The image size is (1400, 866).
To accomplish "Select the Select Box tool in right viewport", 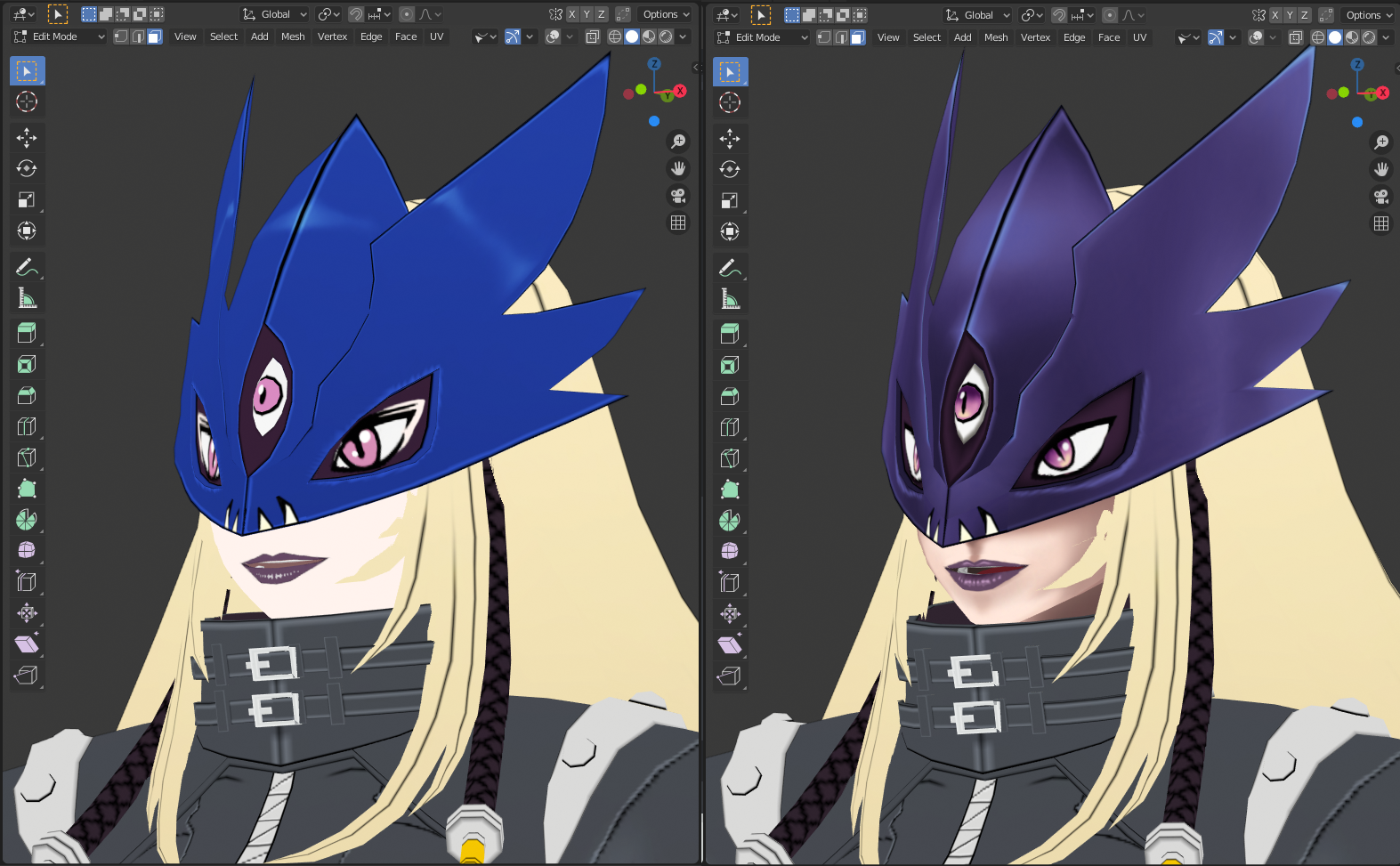I will tap(730, 71).
